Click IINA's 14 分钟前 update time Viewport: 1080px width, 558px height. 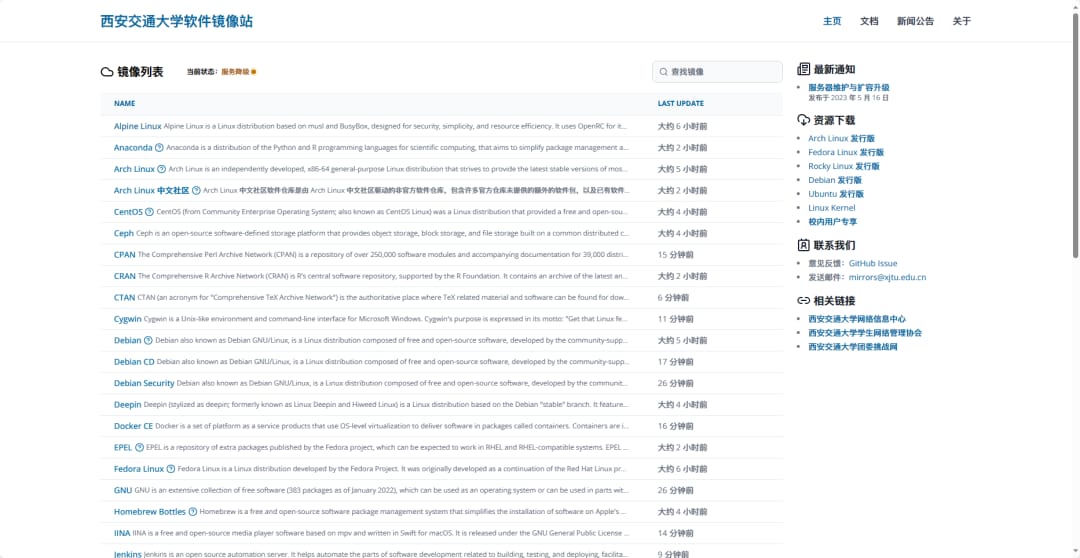pos(676,533)
